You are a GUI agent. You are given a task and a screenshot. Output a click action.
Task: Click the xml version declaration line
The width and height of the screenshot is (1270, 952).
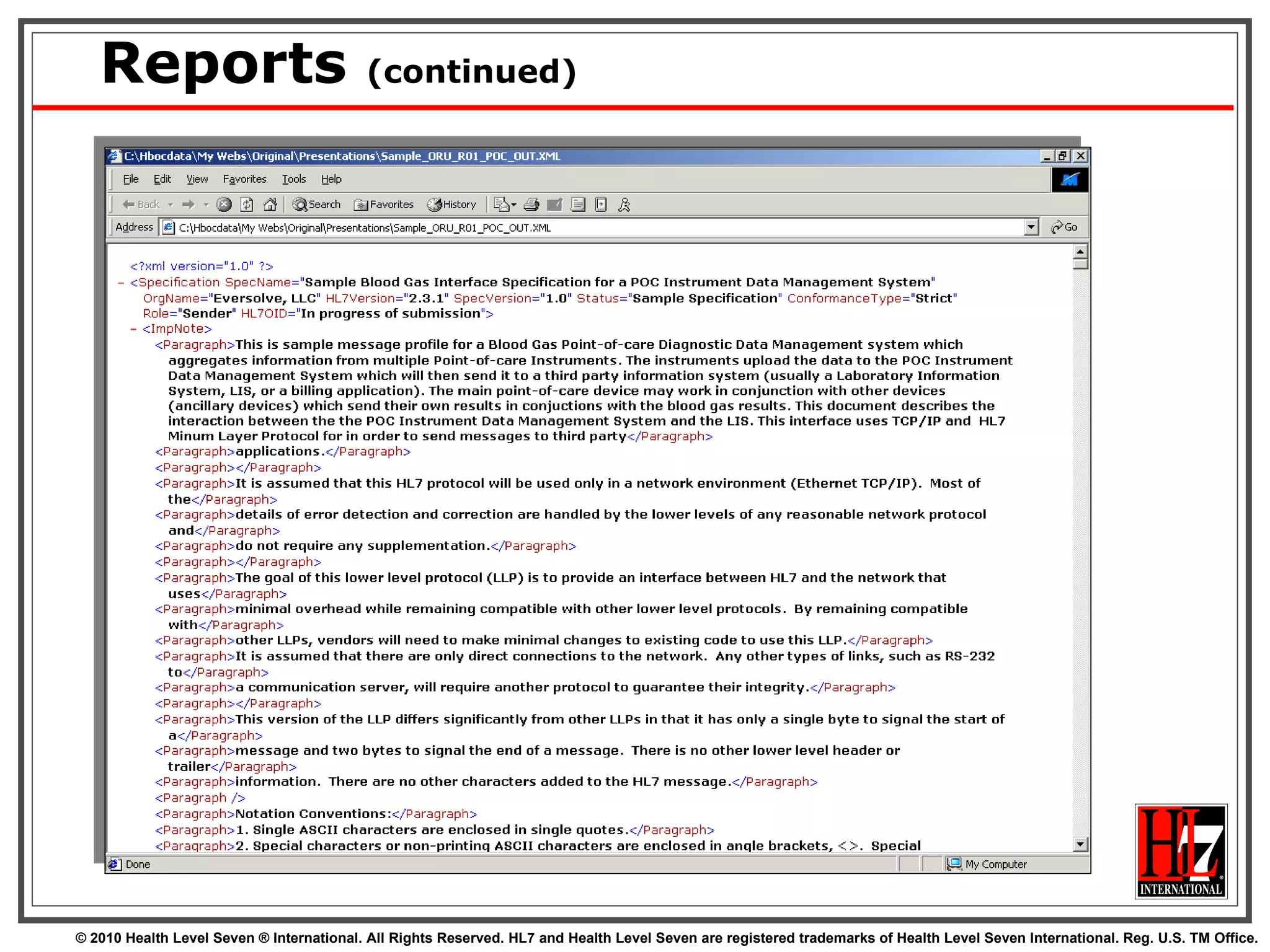pyautogui.click(x=202, y=267)
